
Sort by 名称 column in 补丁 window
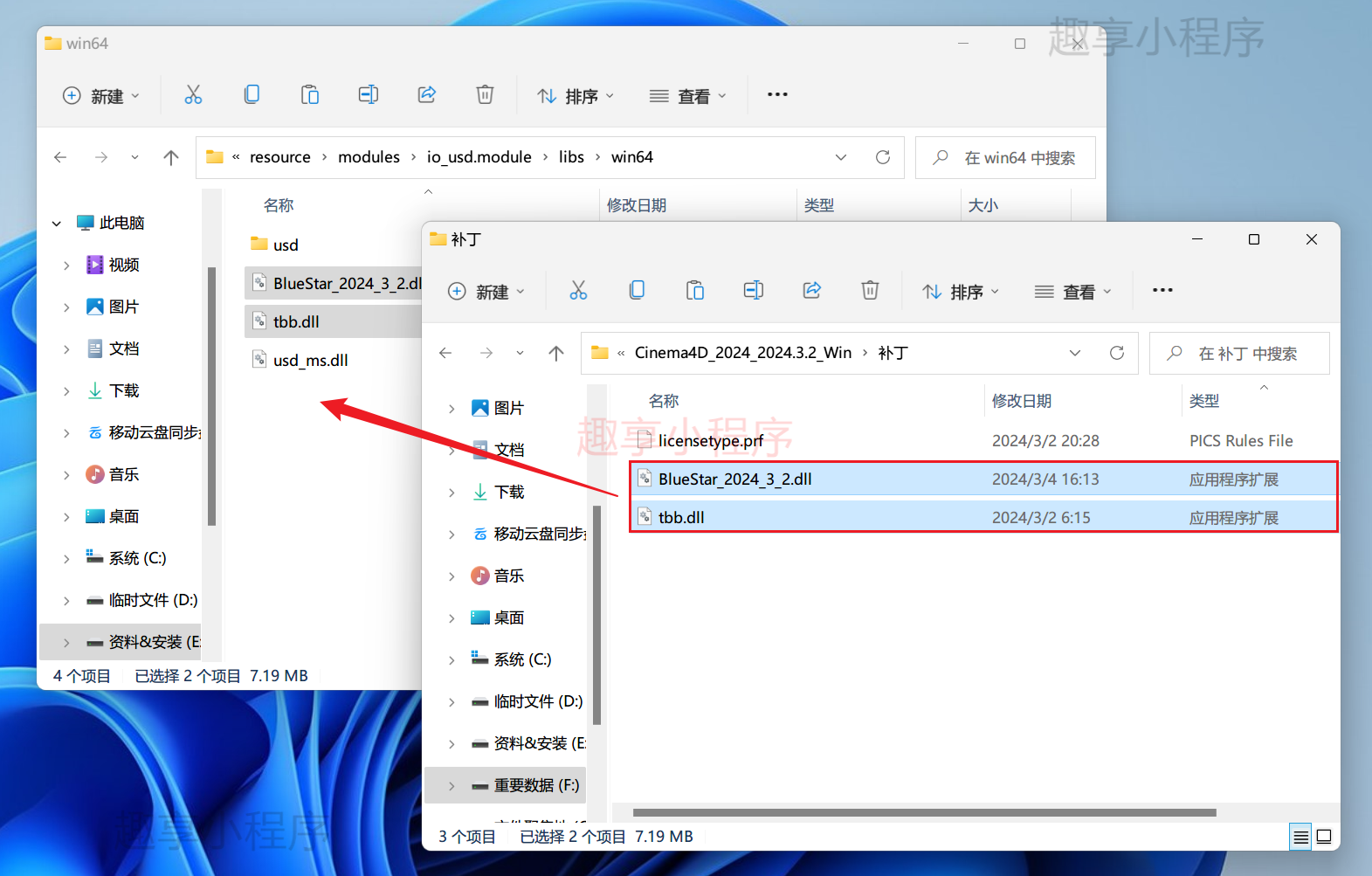664,401
